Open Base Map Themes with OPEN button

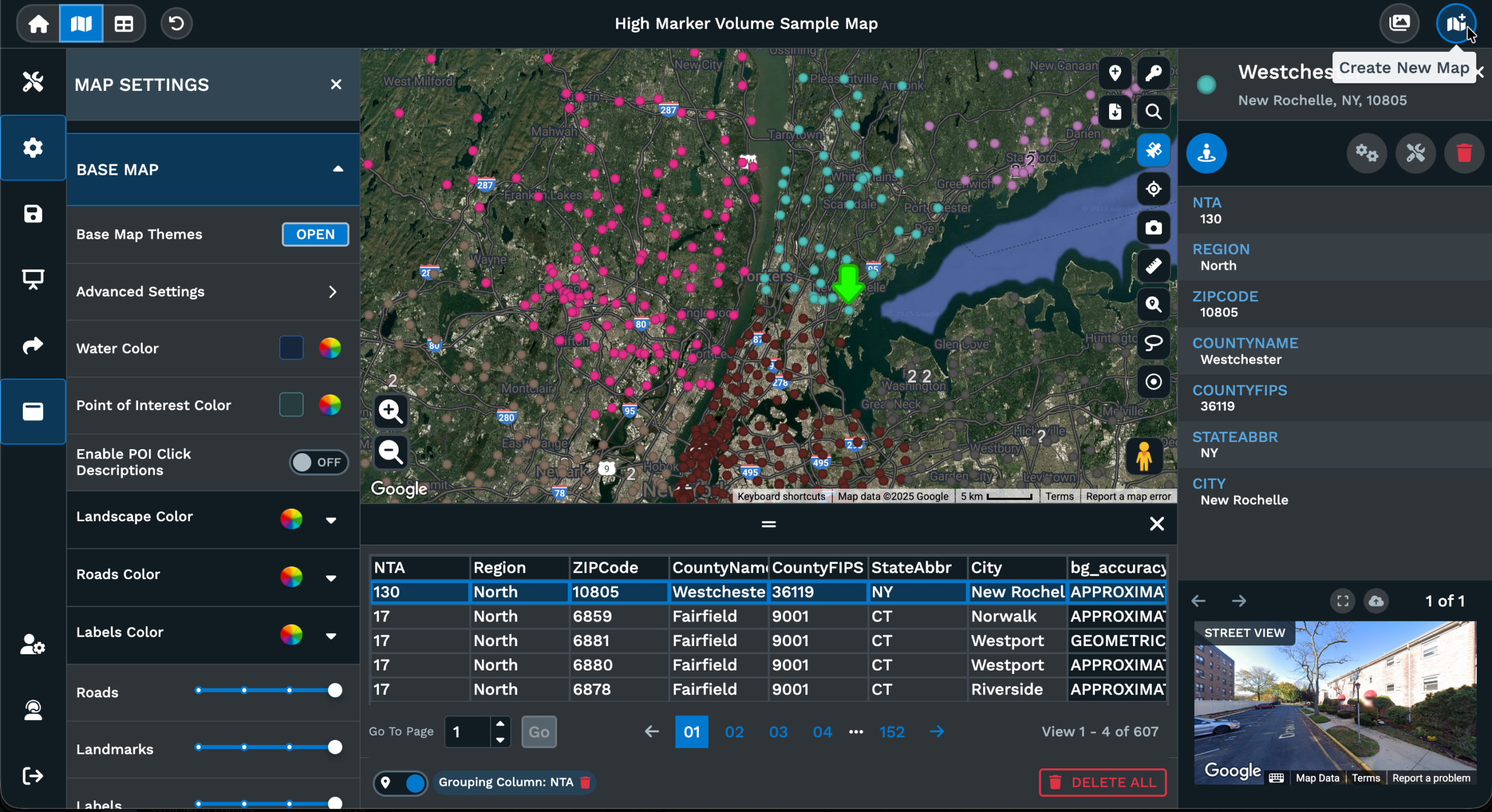(315, 234)
